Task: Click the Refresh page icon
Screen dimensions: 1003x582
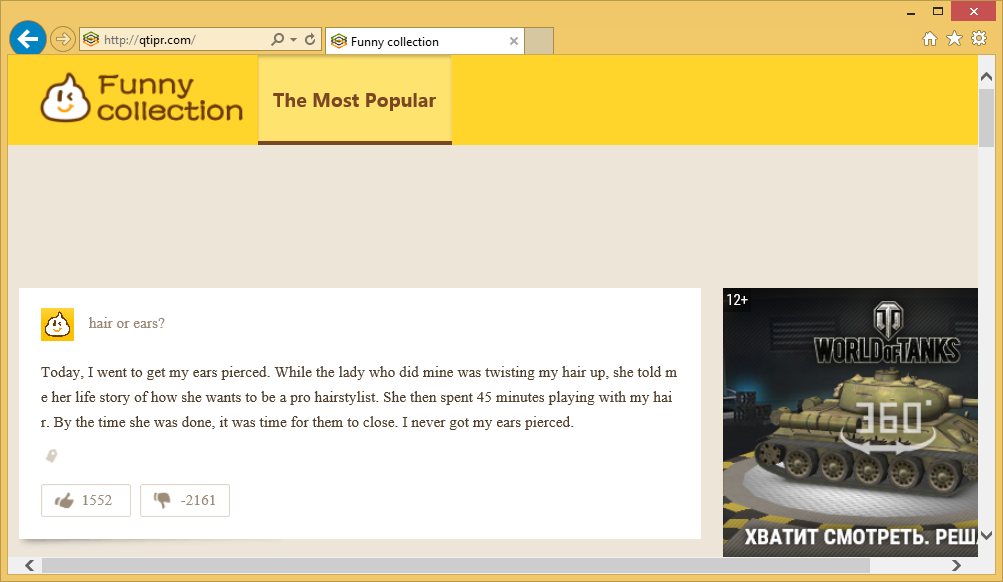Action: click(310, 40)
